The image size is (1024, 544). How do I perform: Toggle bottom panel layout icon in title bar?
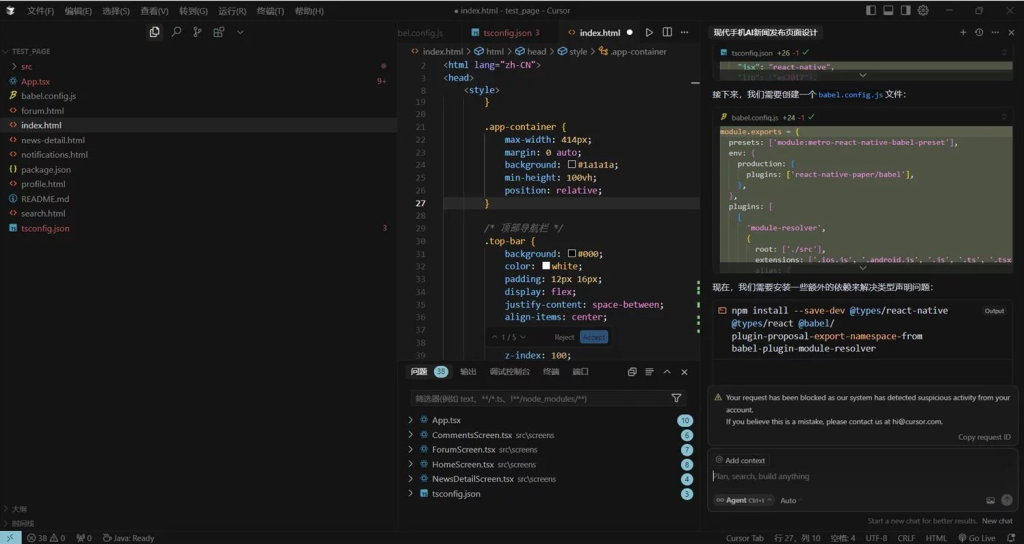[888, 10]
